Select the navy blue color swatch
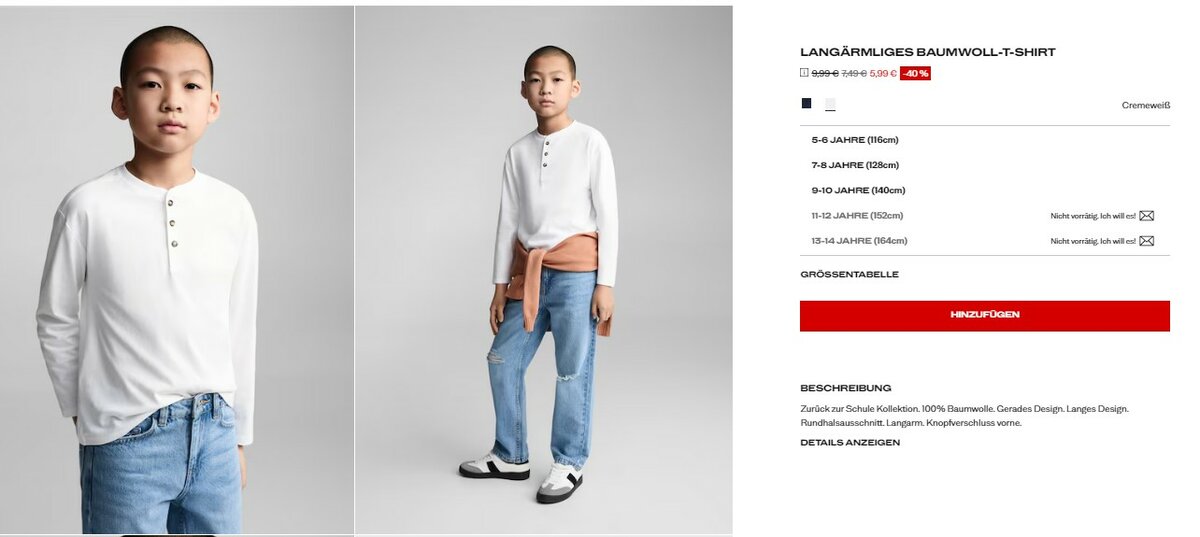 coord(806,103)
